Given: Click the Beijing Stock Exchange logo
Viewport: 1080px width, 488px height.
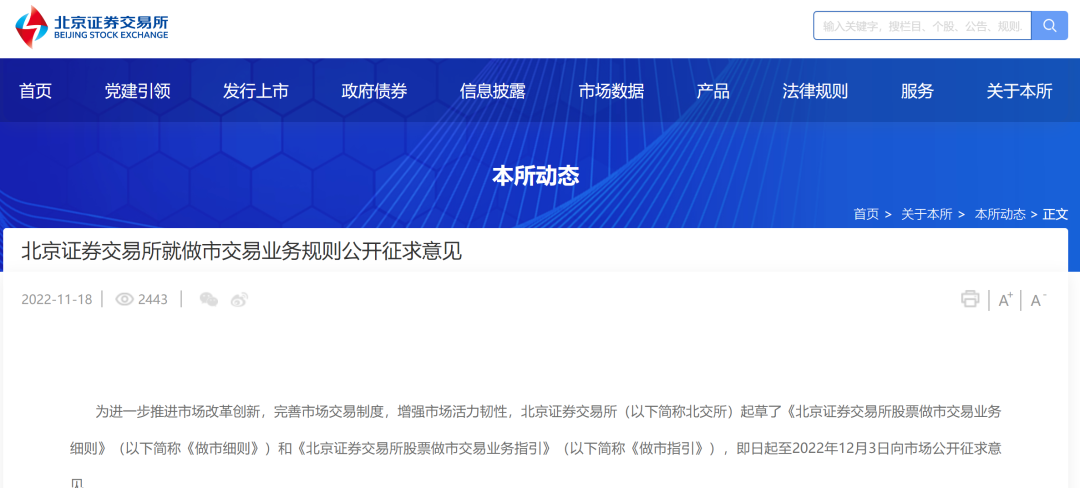Looking at the screenshot, I should [92, 28].
